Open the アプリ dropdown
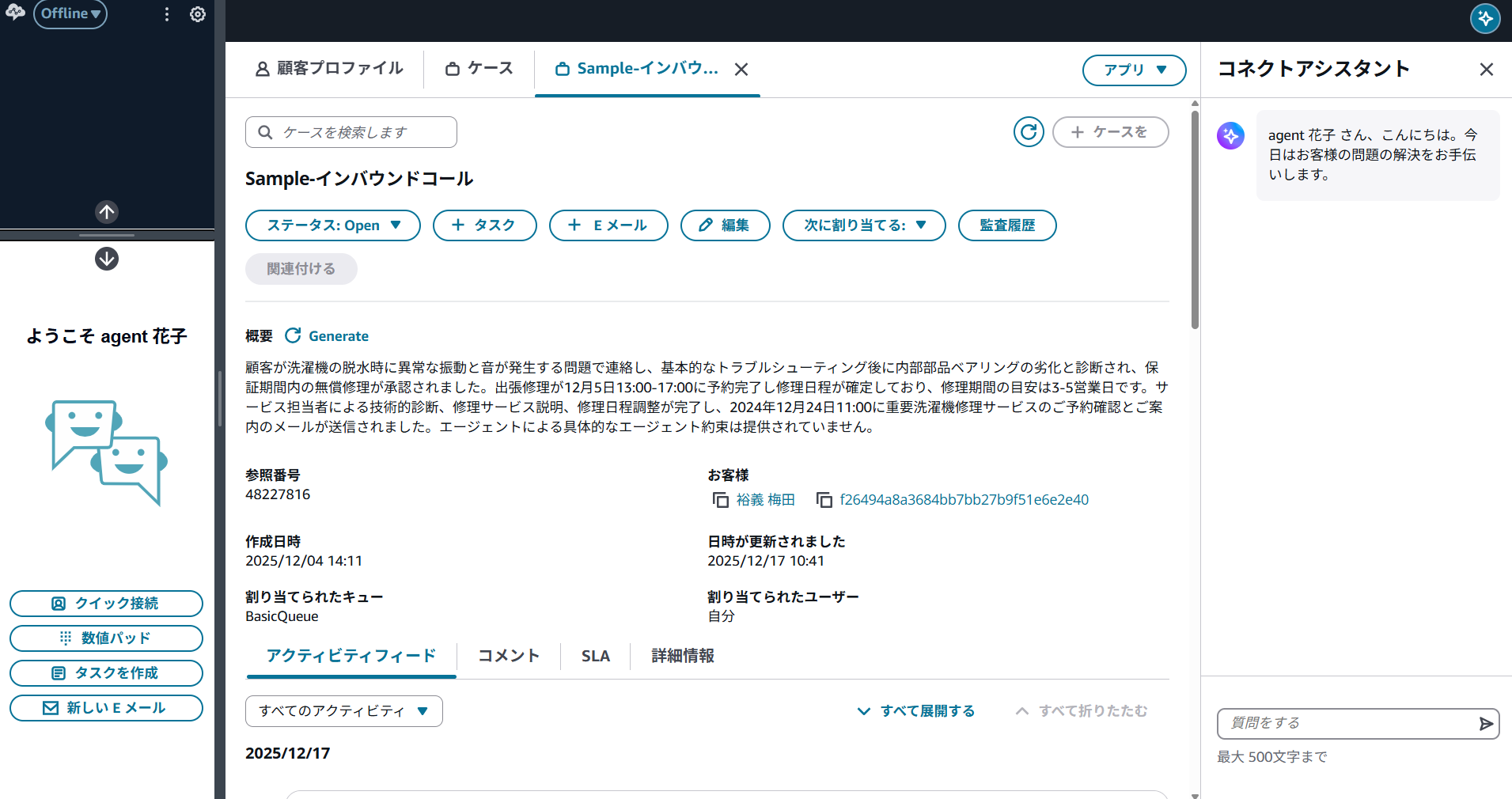The image size is (1512, 799). pos(1134,70)
